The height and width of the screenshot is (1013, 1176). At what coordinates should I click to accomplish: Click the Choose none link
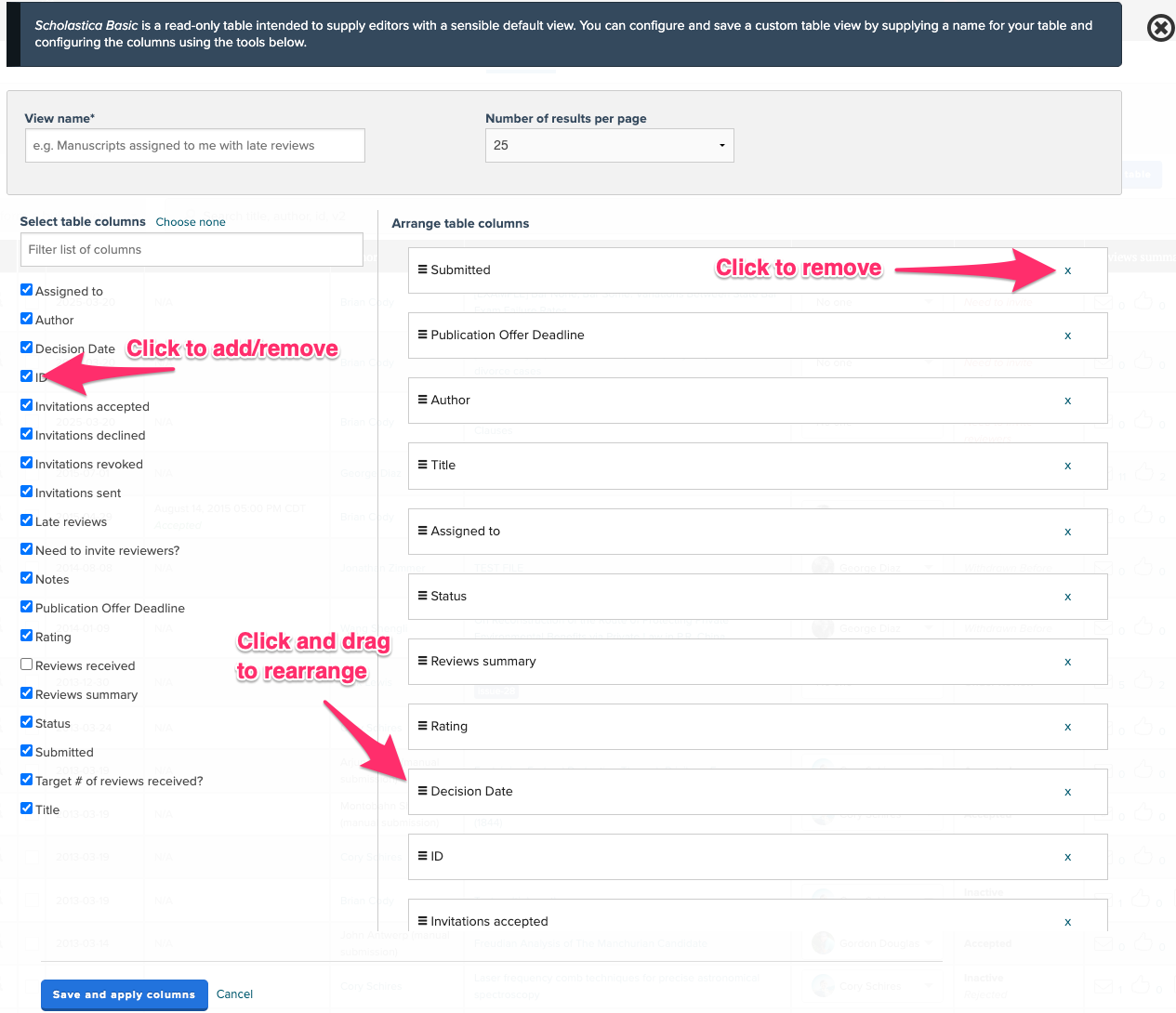[191, 222]
